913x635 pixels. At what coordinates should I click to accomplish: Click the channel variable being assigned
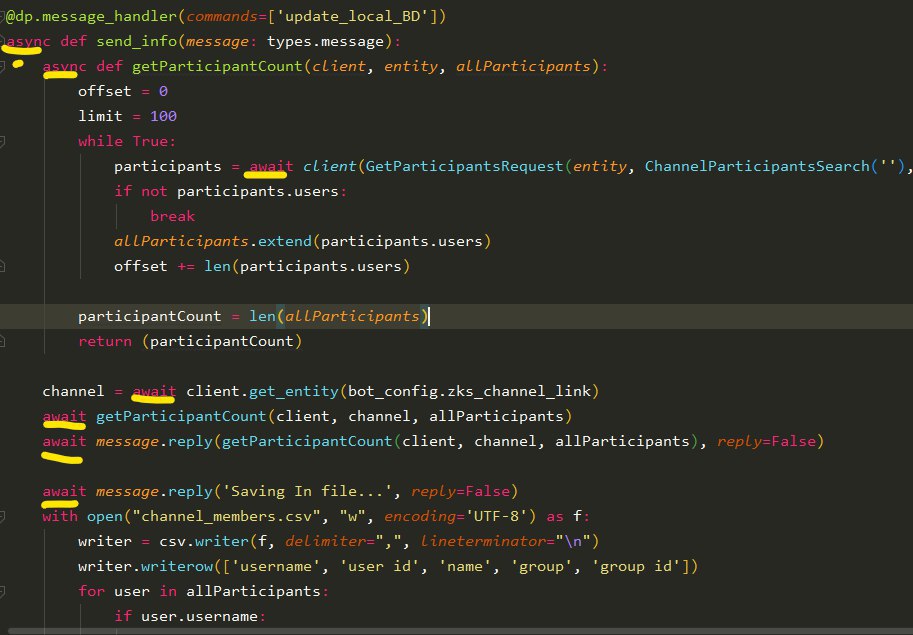(73, 391)
